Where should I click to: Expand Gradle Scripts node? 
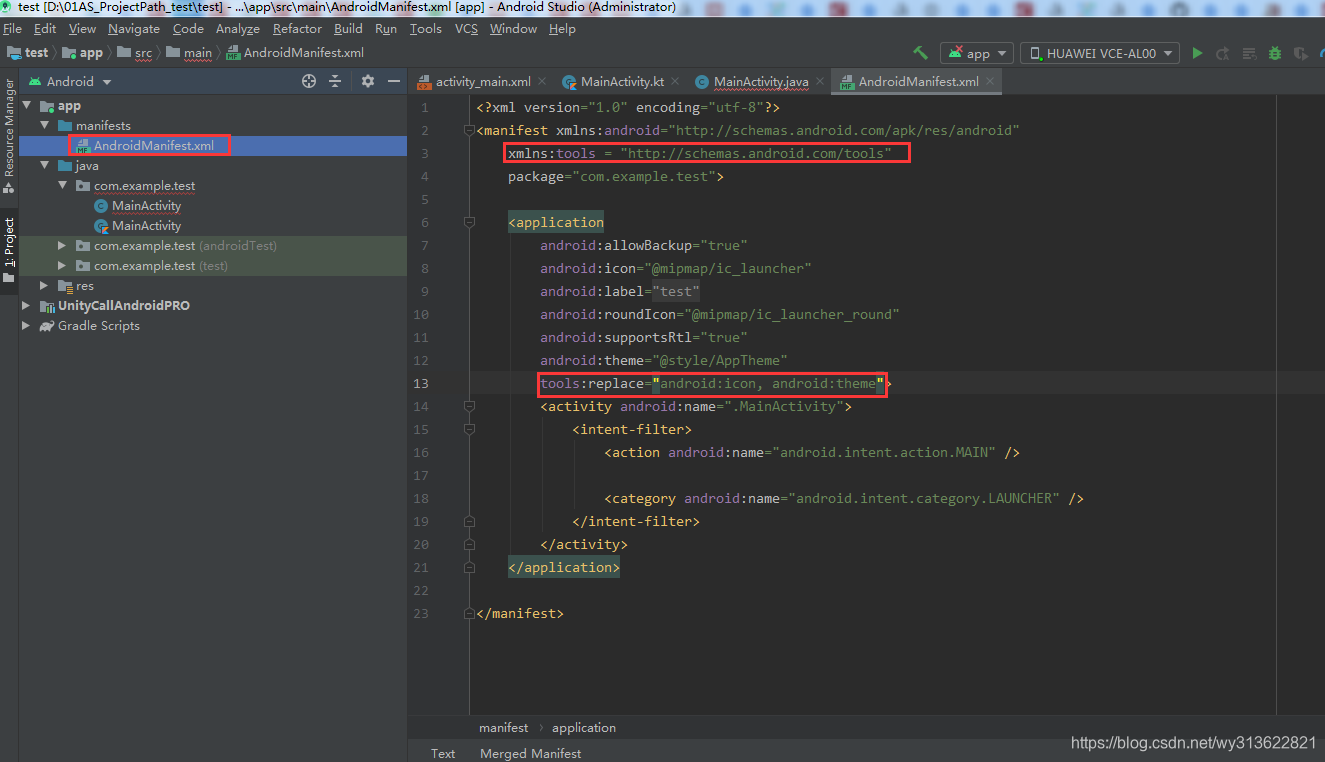[x=27, y=326]
